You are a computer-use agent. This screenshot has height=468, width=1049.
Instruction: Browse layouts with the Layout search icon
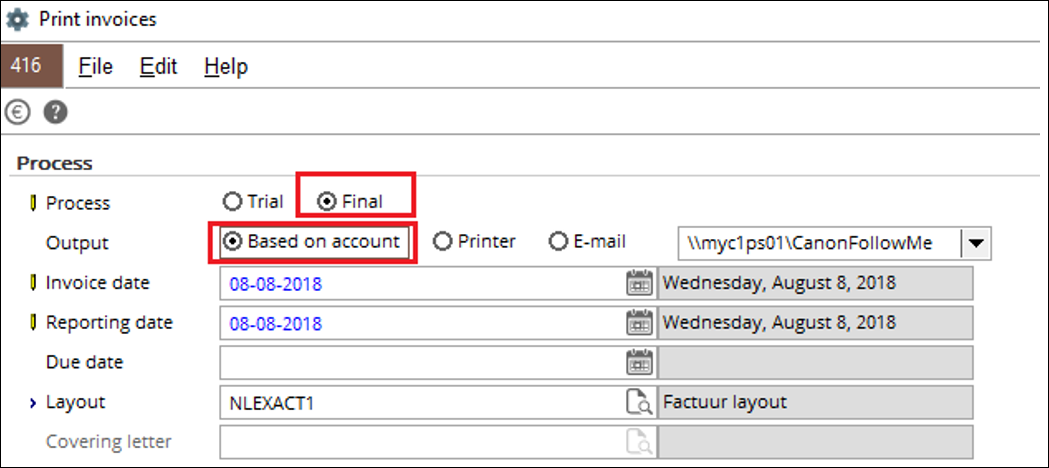pos(639,402)
